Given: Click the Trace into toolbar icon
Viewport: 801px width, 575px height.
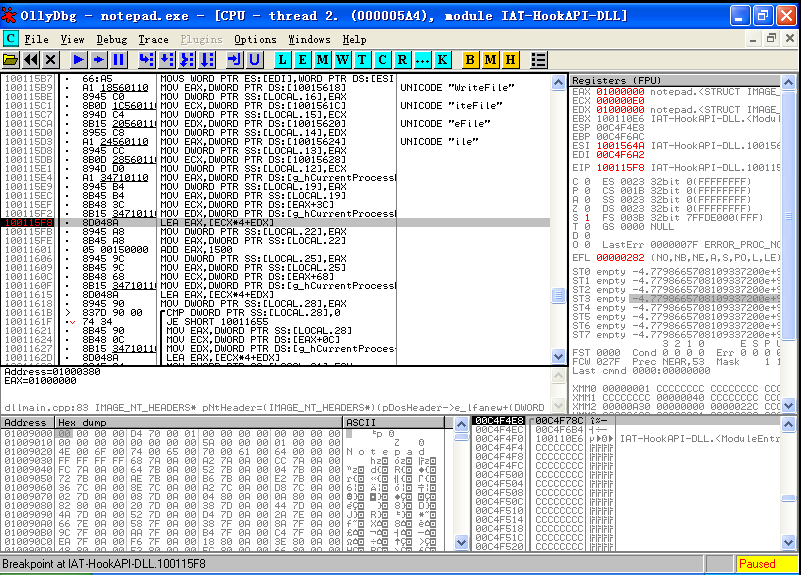Looking at the screenshot, I should pyautogui.click(x=186, y=60).
